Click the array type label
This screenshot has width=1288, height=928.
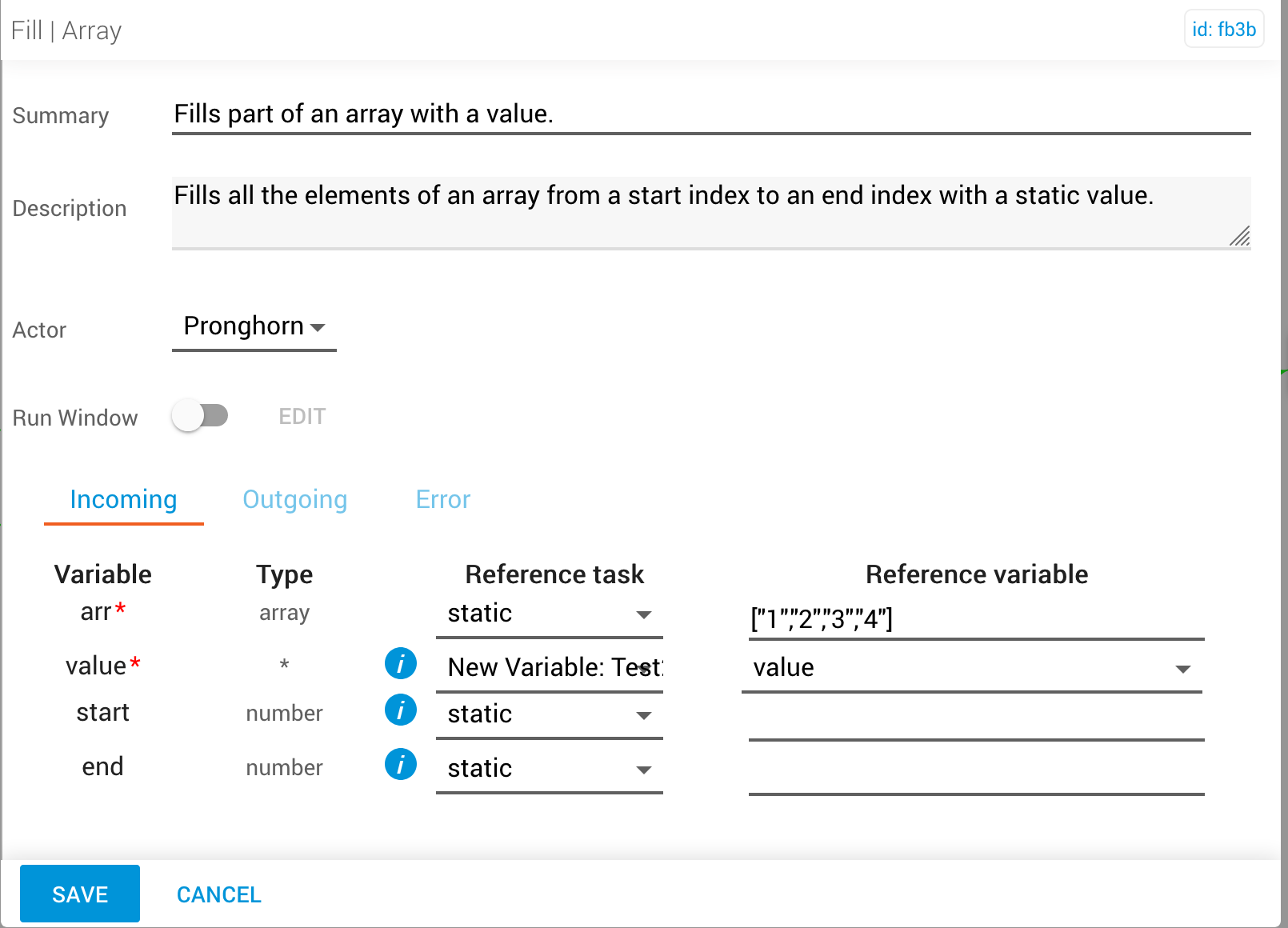point(284,614)
